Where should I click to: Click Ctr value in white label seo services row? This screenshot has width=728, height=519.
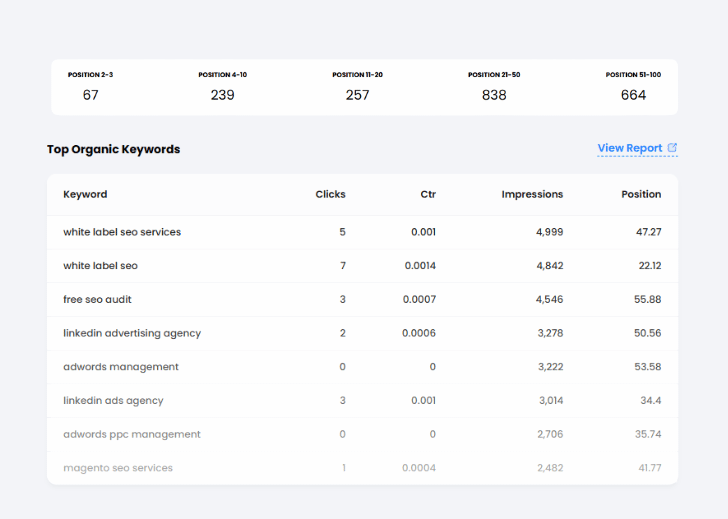423,232
